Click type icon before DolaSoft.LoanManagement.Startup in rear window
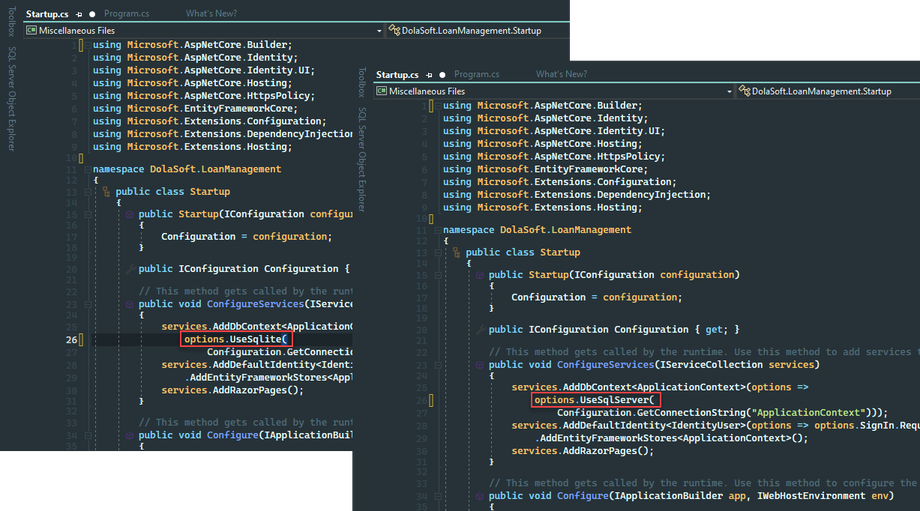Image resolution: width=920 pixels, height=511 pixels. (394, 31)
